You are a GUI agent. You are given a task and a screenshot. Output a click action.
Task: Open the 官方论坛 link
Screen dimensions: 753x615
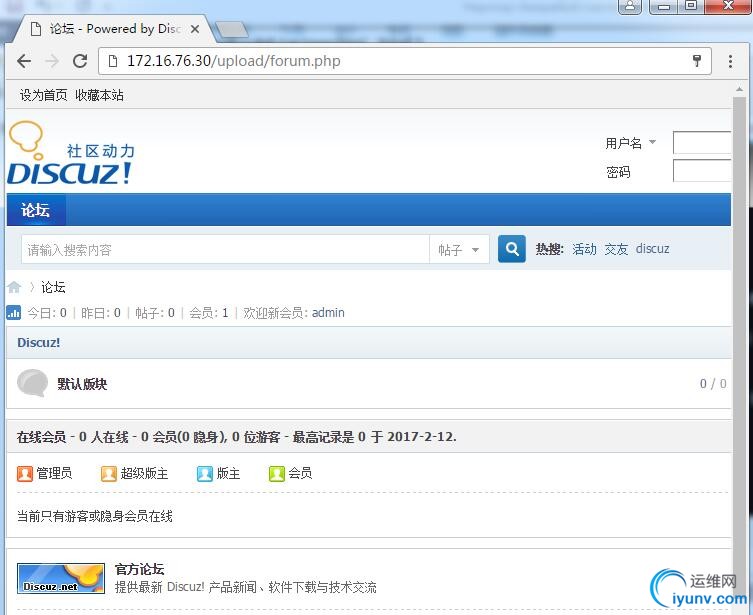(x=140, y=569)
